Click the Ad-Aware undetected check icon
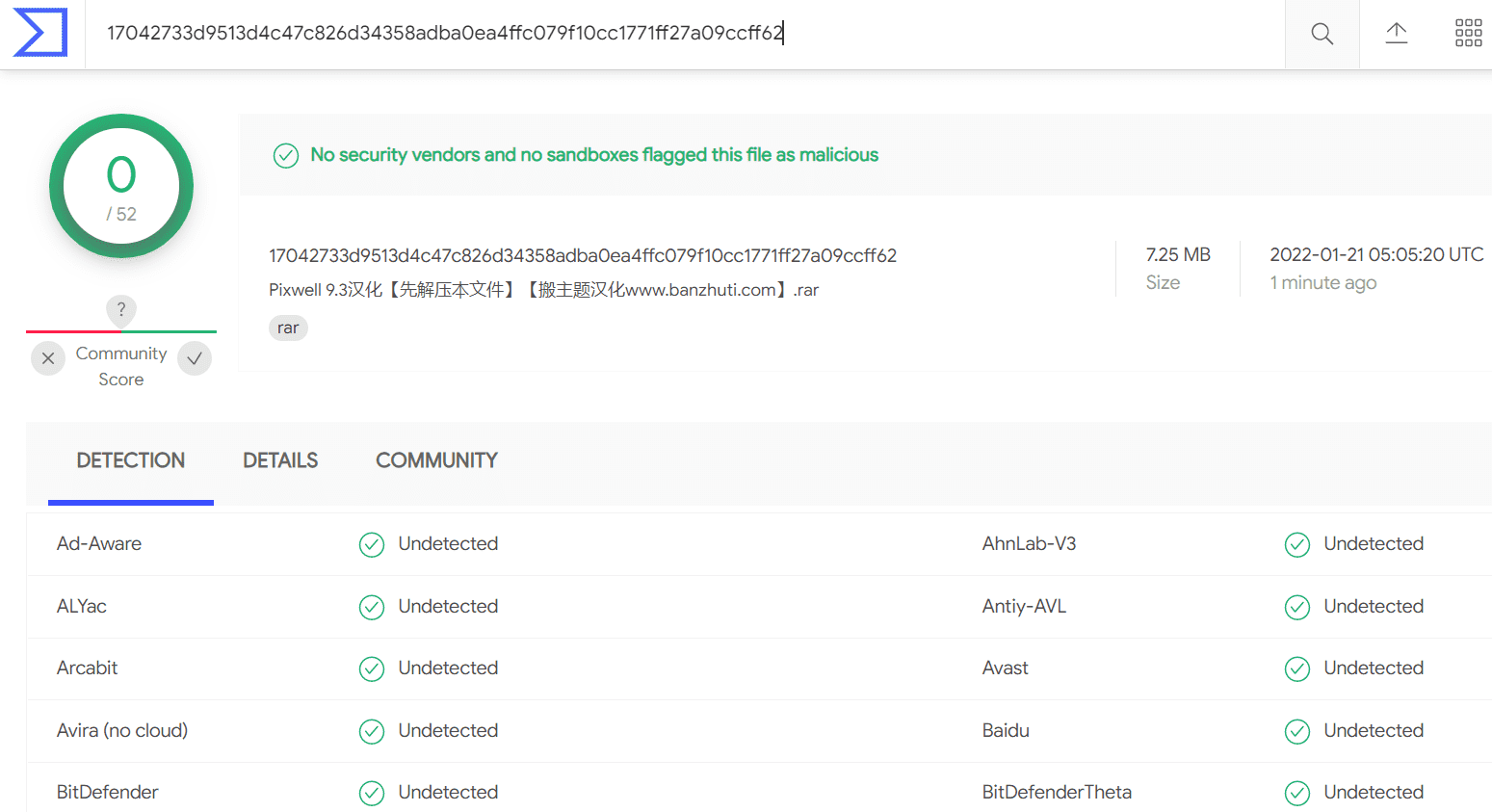1492x812 pixels. pos(372,544)
